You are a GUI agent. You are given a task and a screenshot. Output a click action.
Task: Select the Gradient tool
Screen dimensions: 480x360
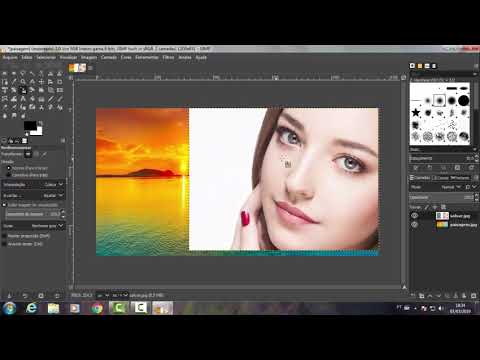click(41, 99)
